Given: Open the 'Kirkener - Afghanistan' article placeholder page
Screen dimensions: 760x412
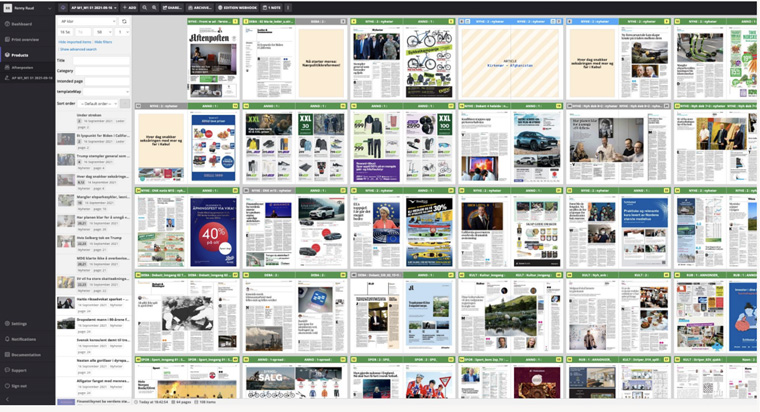Looking at the screenshot, I should (x=510, y=63).
